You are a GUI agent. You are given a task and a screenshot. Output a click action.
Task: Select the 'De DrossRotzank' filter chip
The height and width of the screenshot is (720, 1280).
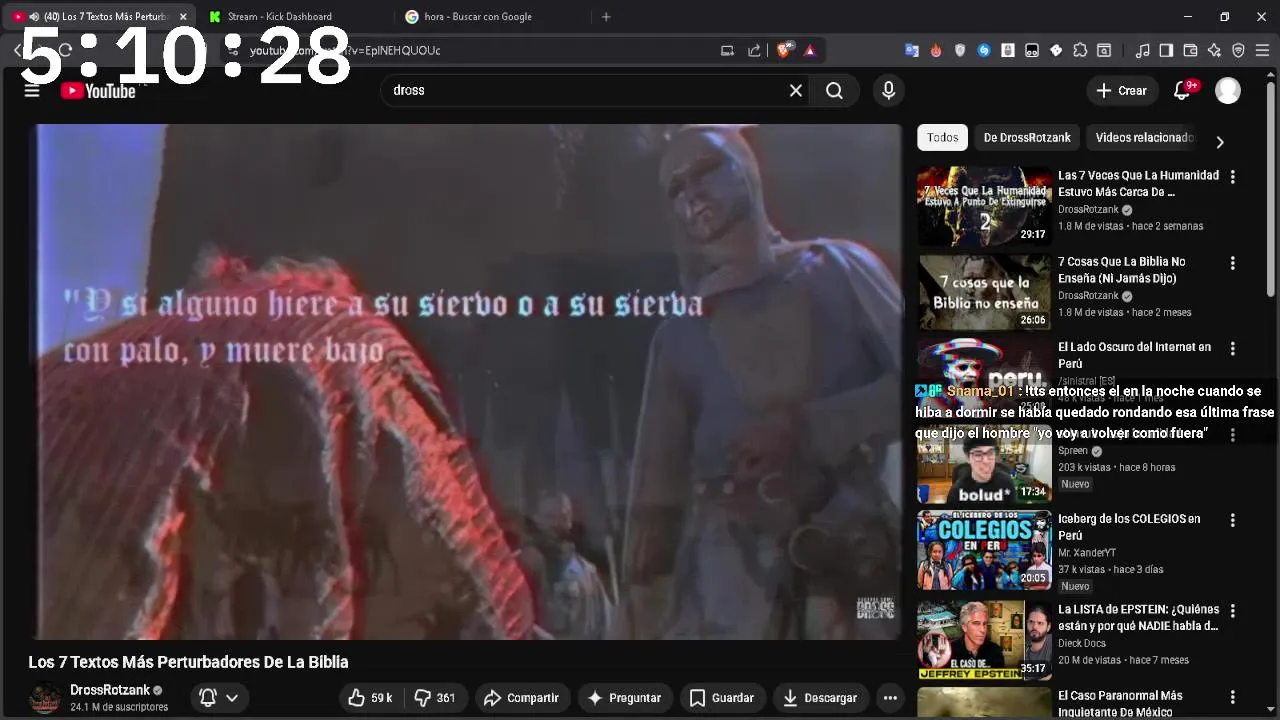click(1027, 138)
